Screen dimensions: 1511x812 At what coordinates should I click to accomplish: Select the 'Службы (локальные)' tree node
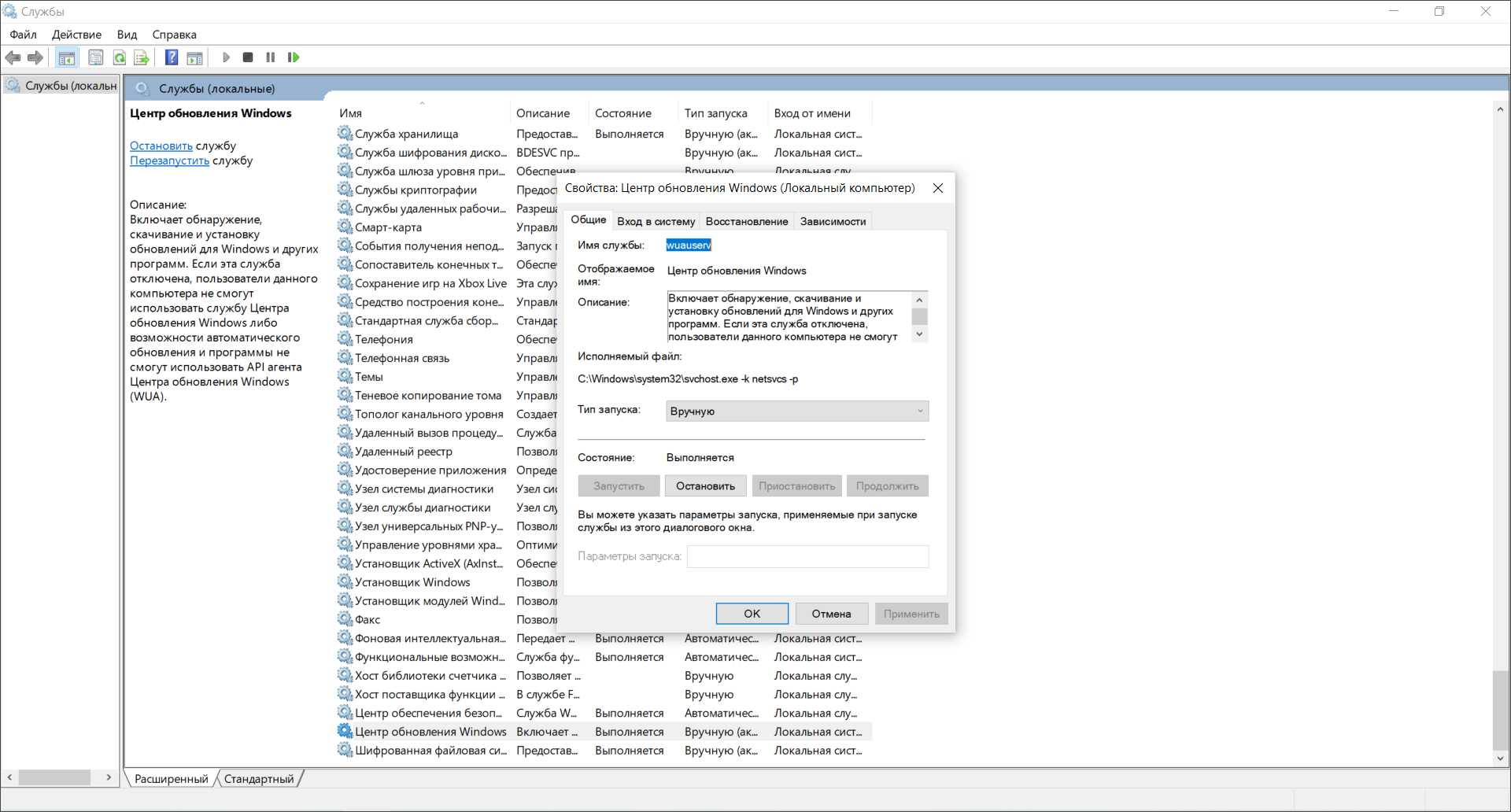pyautogui.click(x=70, y=86)
